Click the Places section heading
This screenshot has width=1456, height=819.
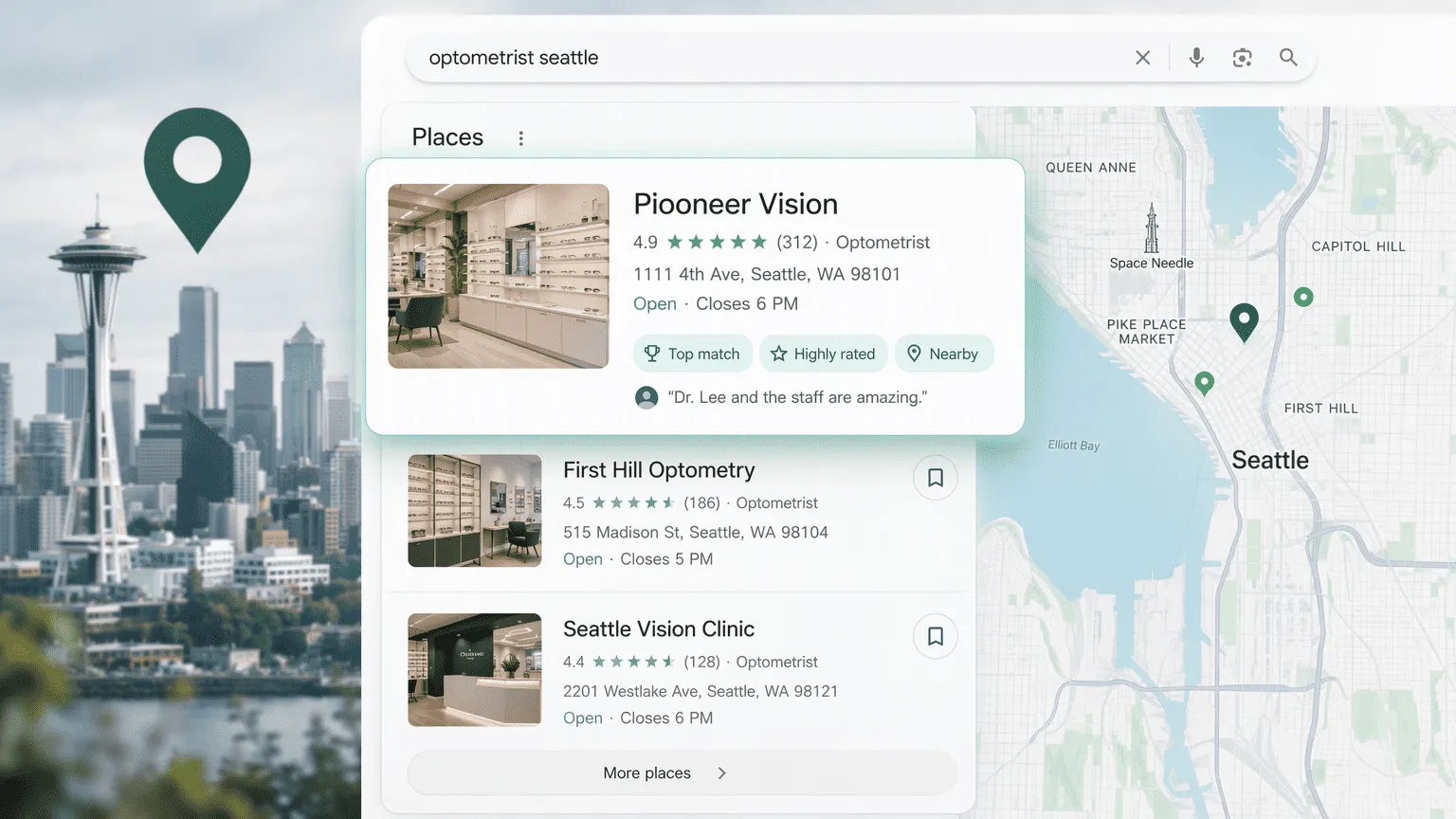(447, 137)
